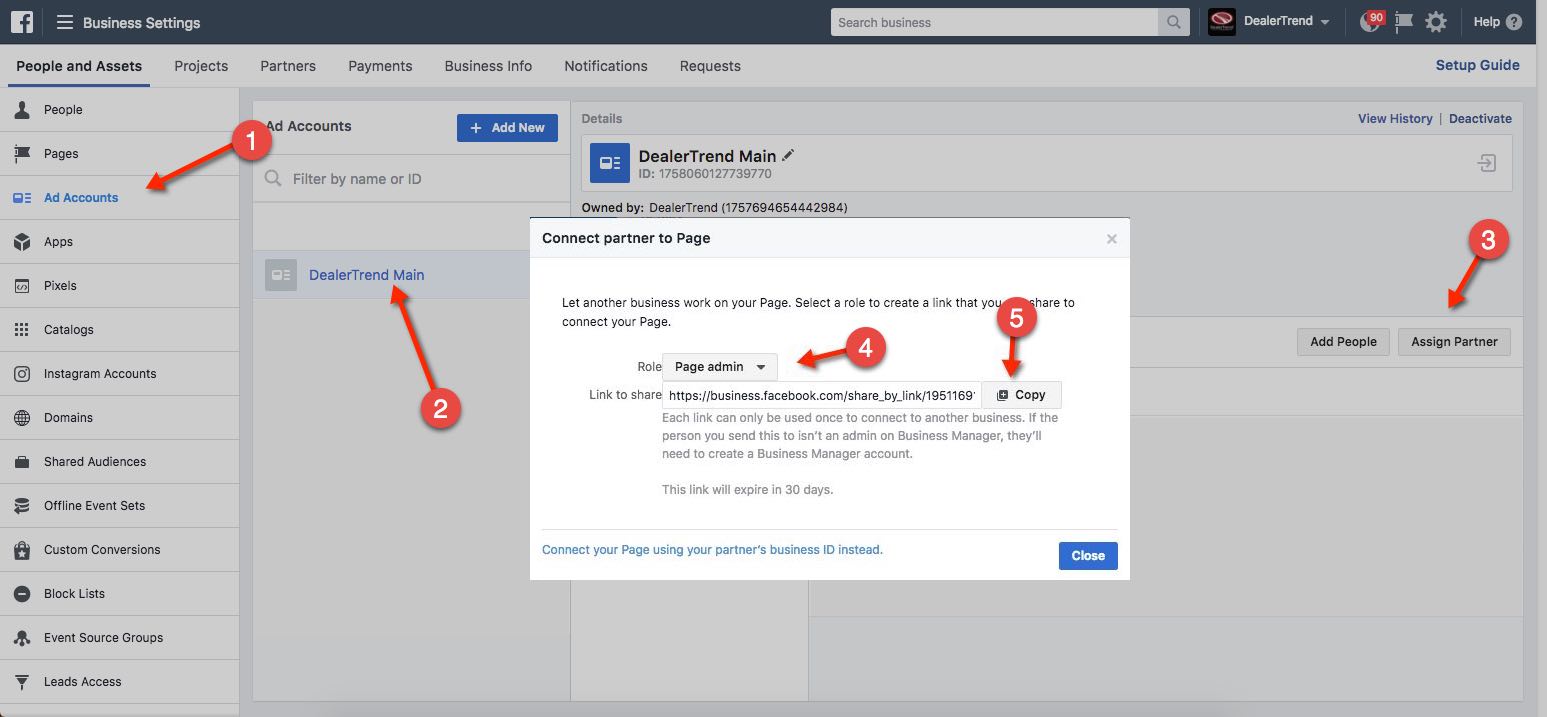The image size is (1547, 717).
Task: Open Pages in the sidebar
Action: coord(119,154)
